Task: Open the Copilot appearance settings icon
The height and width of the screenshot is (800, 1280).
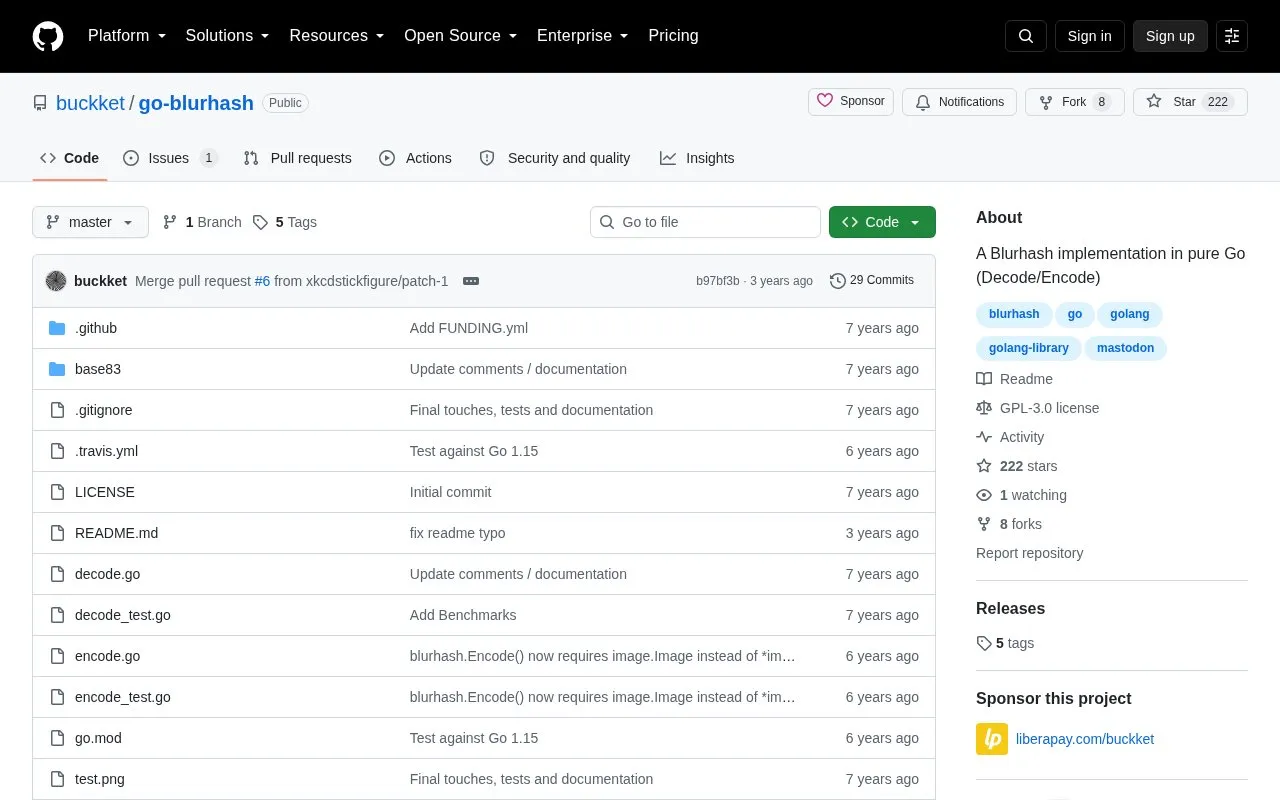Action: pos(1232,36)
